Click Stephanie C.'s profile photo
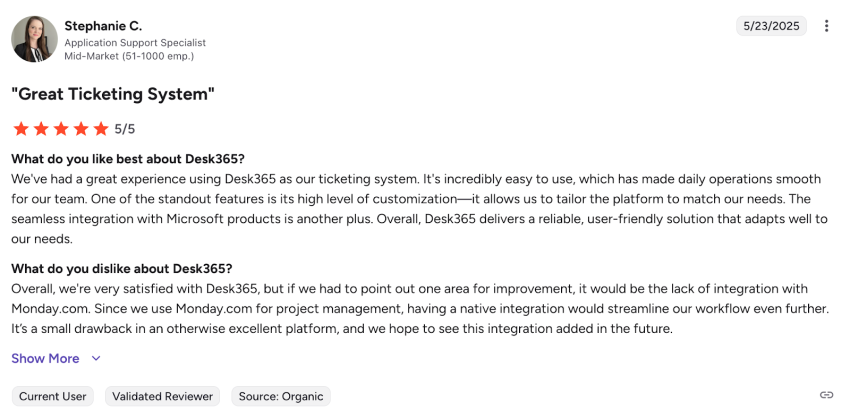 coord(34,39)
